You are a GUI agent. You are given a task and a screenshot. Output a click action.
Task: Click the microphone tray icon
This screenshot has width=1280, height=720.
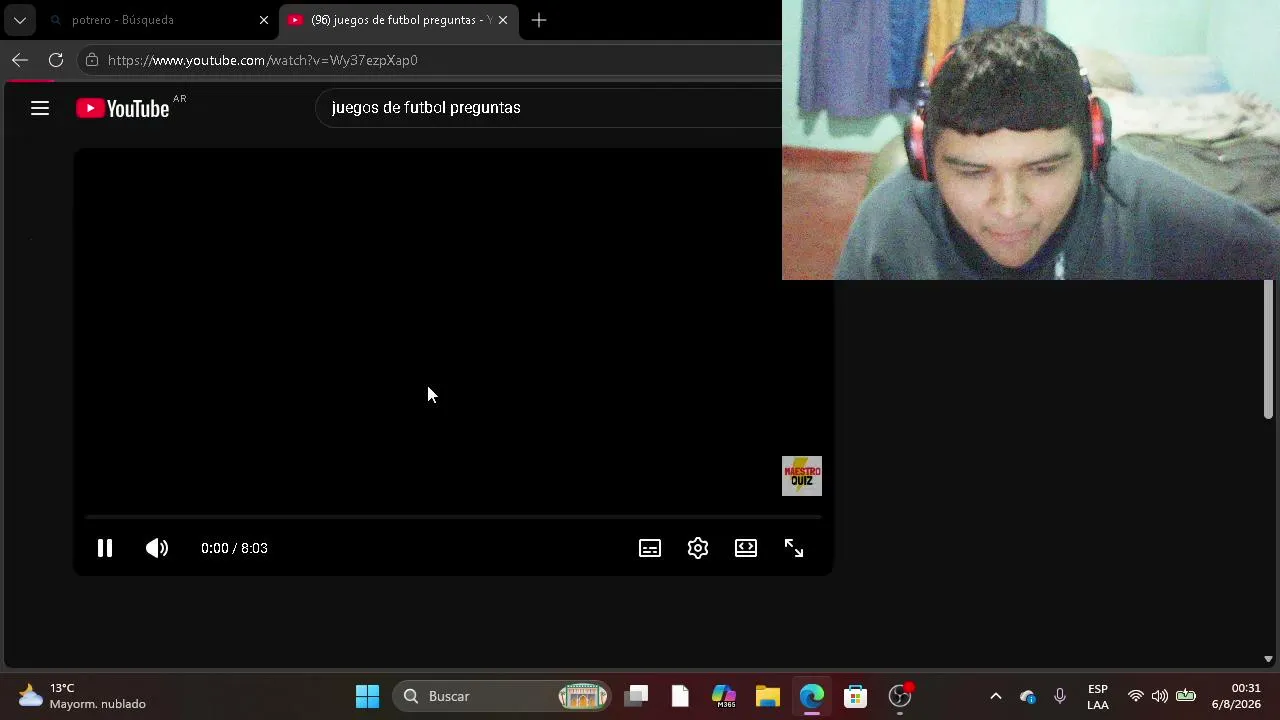point(1060,696)
